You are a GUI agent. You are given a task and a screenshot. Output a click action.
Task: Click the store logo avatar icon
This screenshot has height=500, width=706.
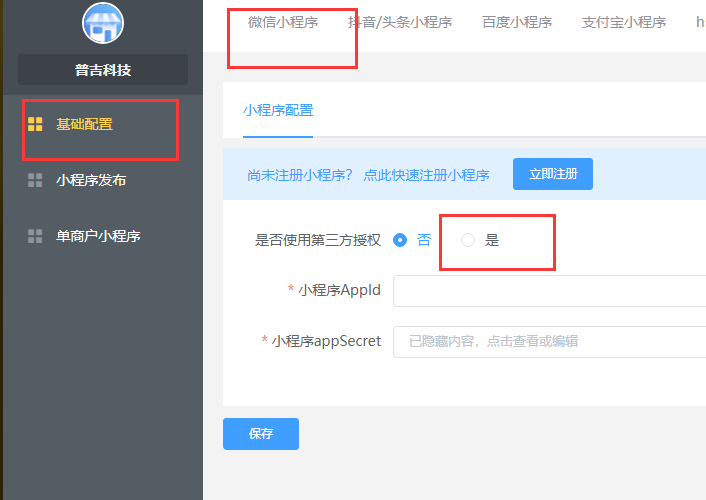pos(103,23)
